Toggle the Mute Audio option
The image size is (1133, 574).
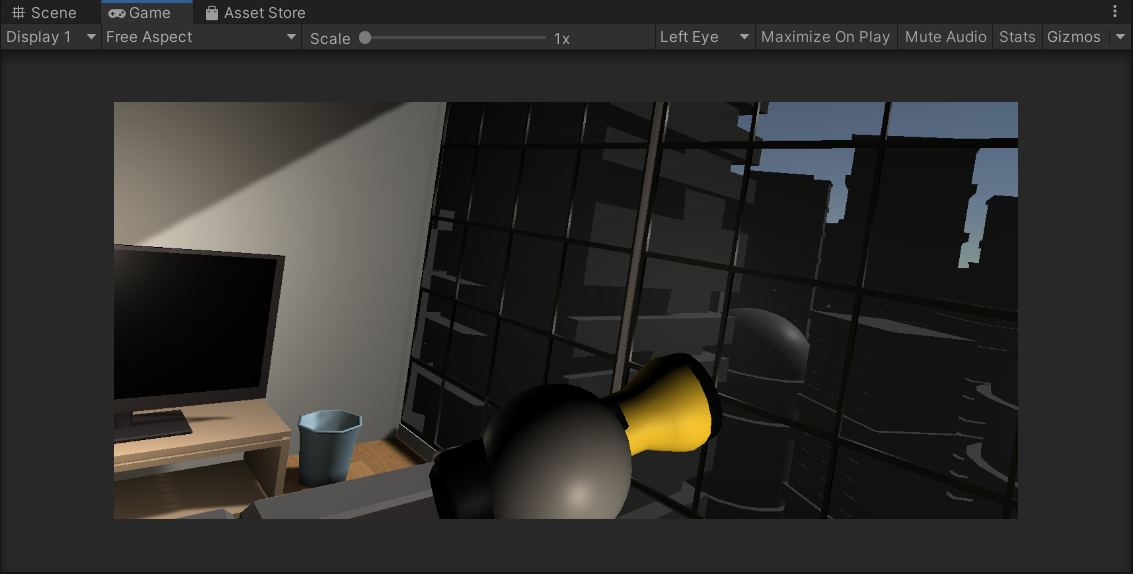pos(945,37)
